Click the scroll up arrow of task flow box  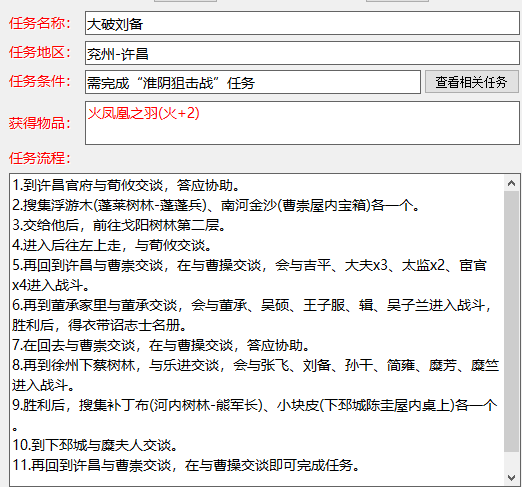pos(512,183)
